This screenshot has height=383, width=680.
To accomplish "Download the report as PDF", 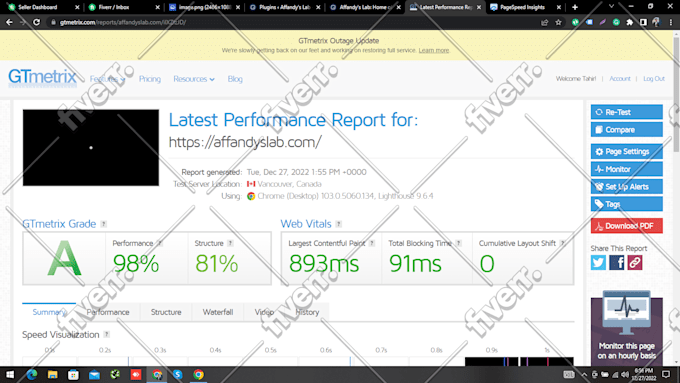I will click(626, 226).
